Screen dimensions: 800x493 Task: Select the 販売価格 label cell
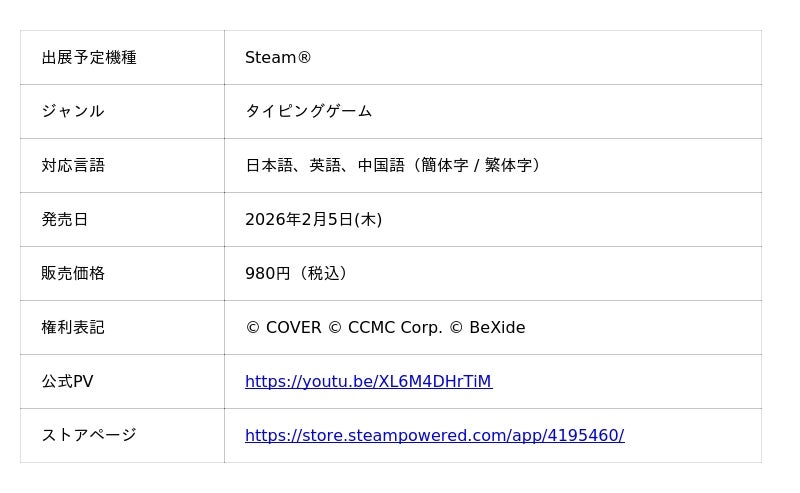tap(73, 273)
